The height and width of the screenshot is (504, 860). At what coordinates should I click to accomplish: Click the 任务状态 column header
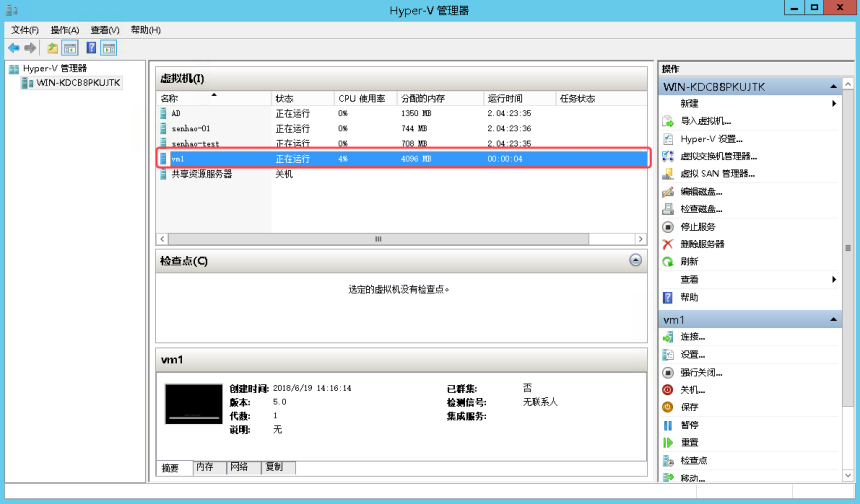(x=601, y=99)
